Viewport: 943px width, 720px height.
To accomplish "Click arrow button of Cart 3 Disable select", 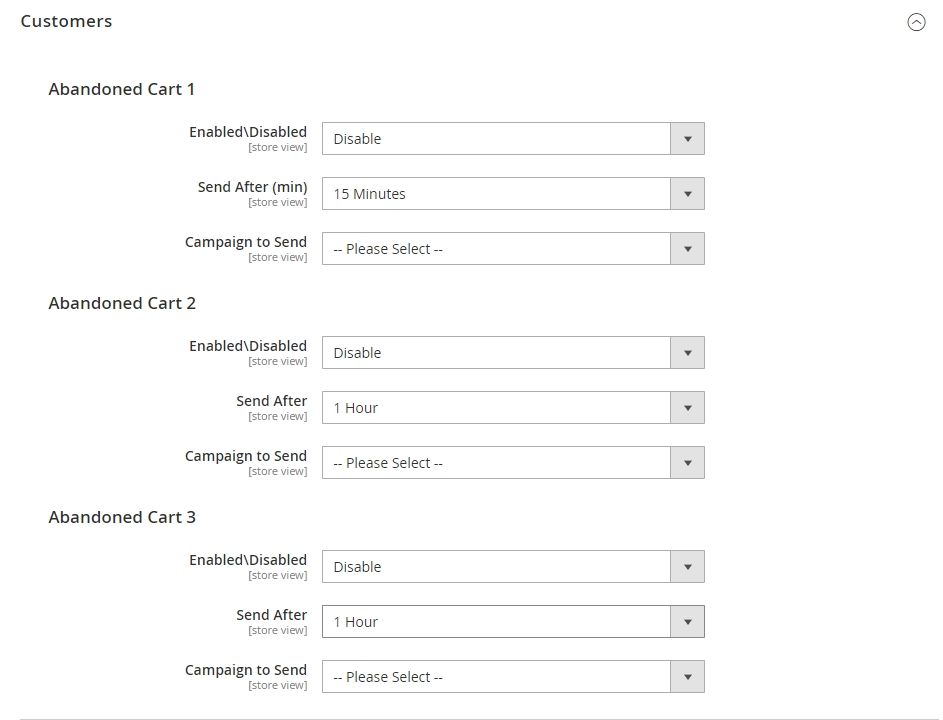I will point(688,567).
